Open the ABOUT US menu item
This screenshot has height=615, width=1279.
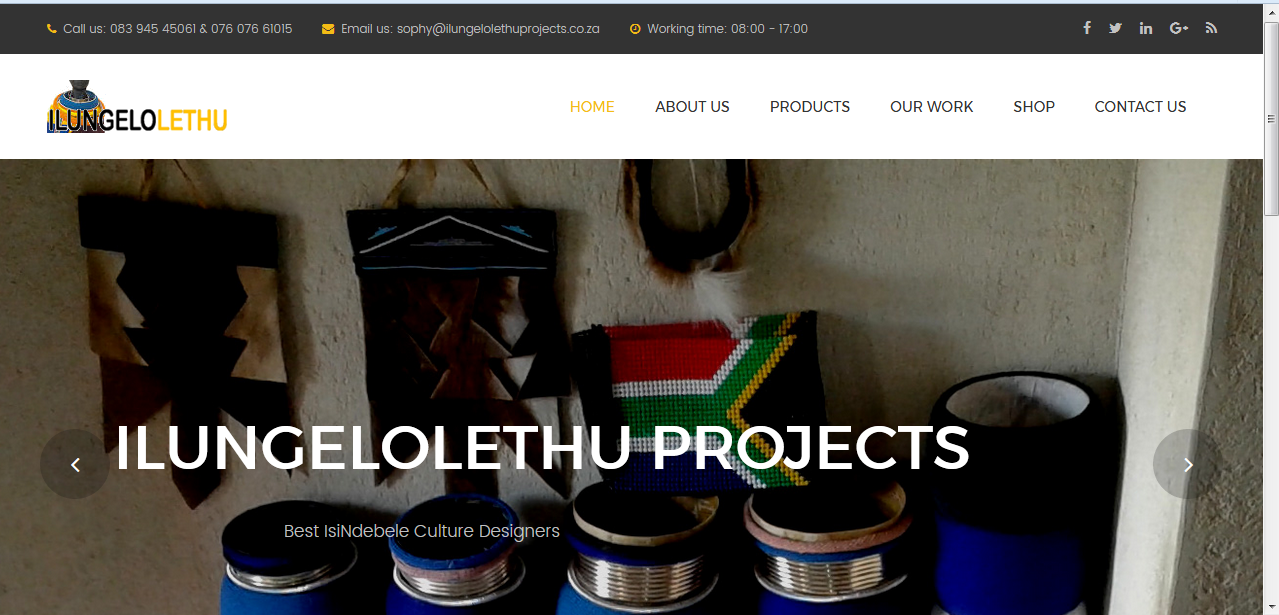tap(692, 107)
